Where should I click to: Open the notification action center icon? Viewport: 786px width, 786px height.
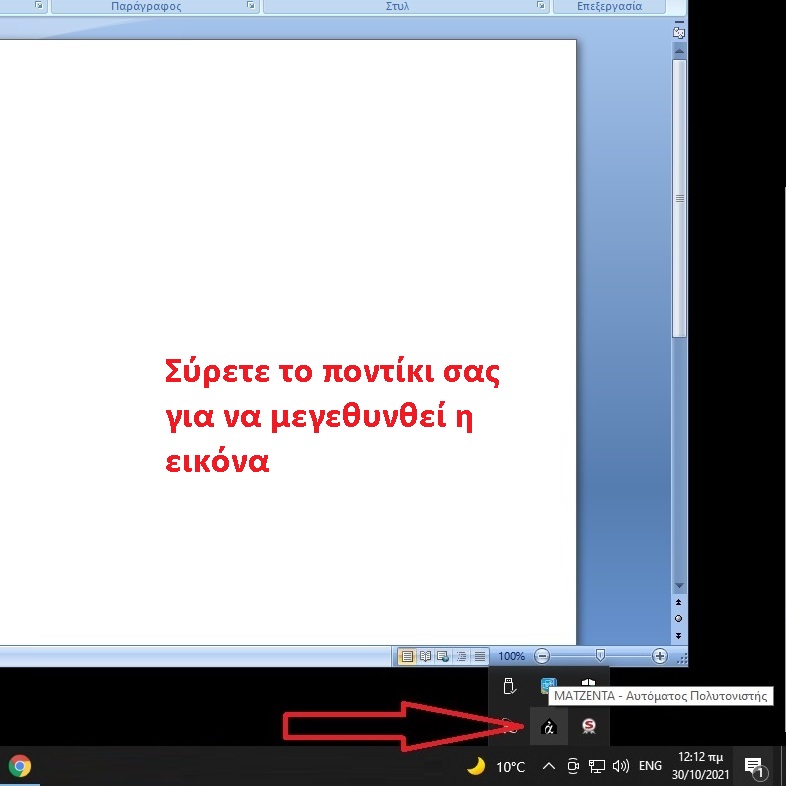(x=754, y=766)
